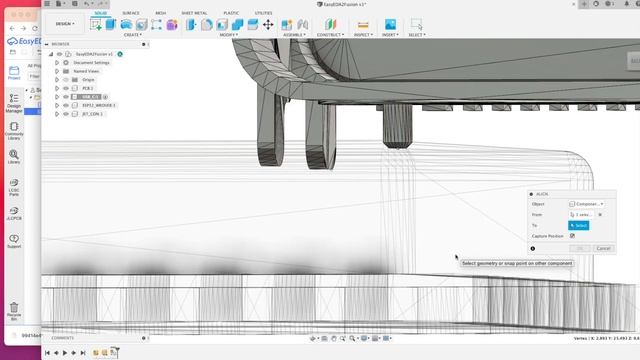Viewport: 640px width, 360px height.
Task: Select the Create Sketch tool
Action: tap(96, 24)
